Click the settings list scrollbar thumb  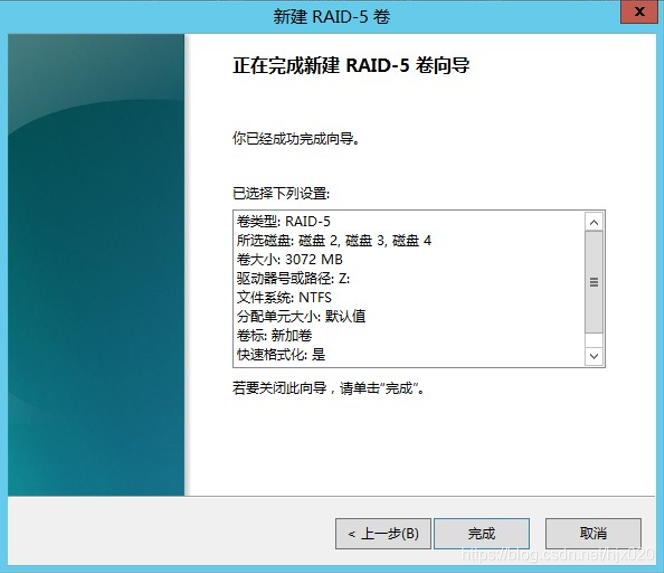click(594, 282)
